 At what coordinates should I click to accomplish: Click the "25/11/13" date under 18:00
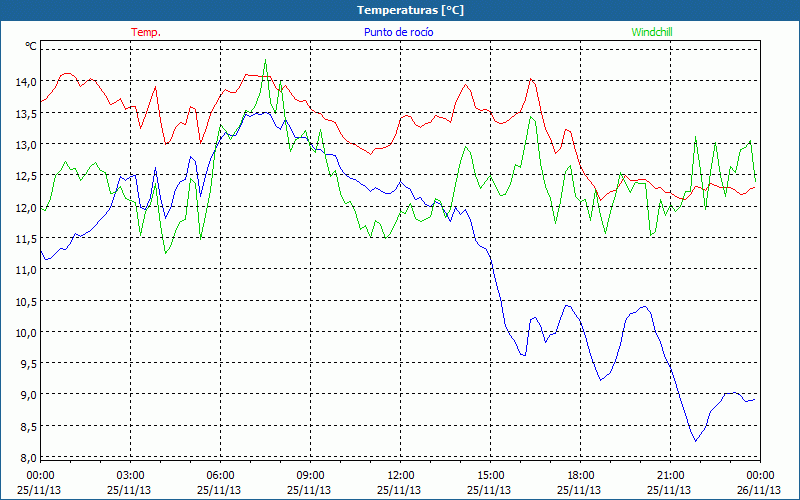[x=579, y=490]
